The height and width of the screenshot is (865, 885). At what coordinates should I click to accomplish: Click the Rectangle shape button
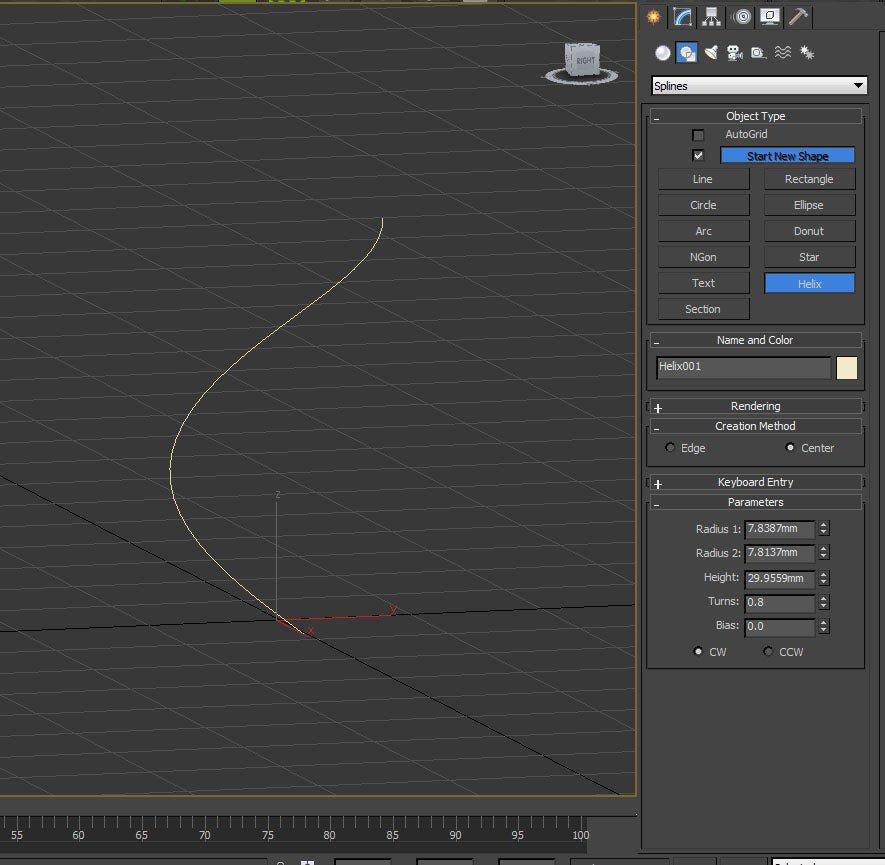point(809,179)
